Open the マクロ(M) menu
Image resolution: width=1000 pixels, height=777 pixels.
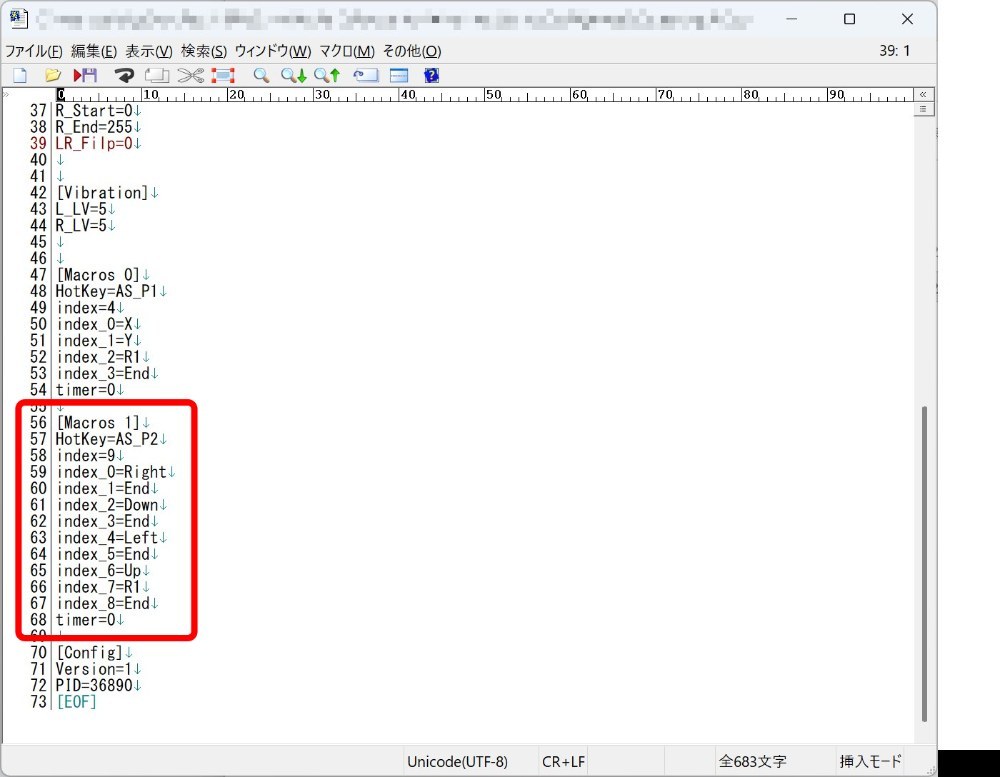(347, 51)
